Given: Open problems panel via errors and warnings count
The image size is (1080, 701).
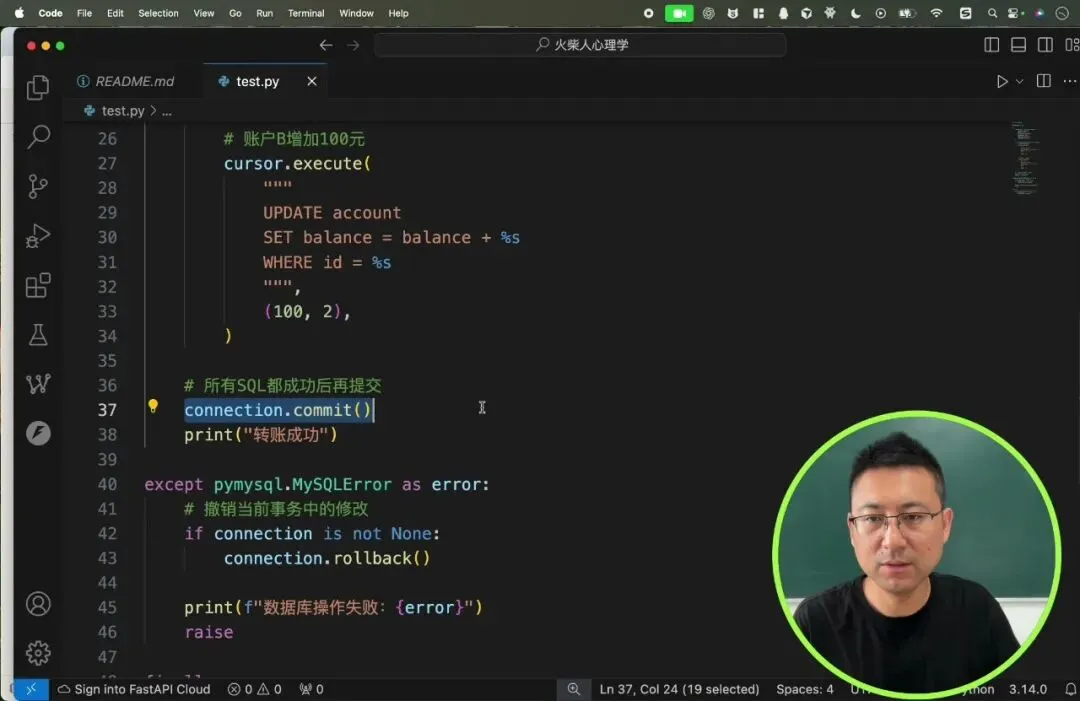Looking at the screenshot, I should tap(255, 689).
